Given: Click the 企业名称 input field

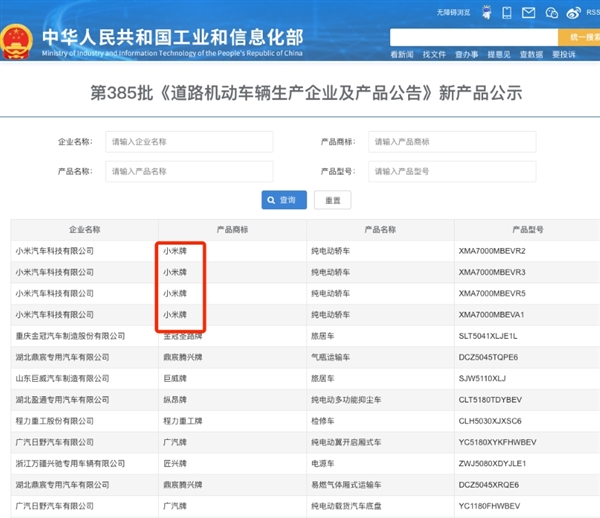Looking at the screenshot, I should tap(189, 142).
